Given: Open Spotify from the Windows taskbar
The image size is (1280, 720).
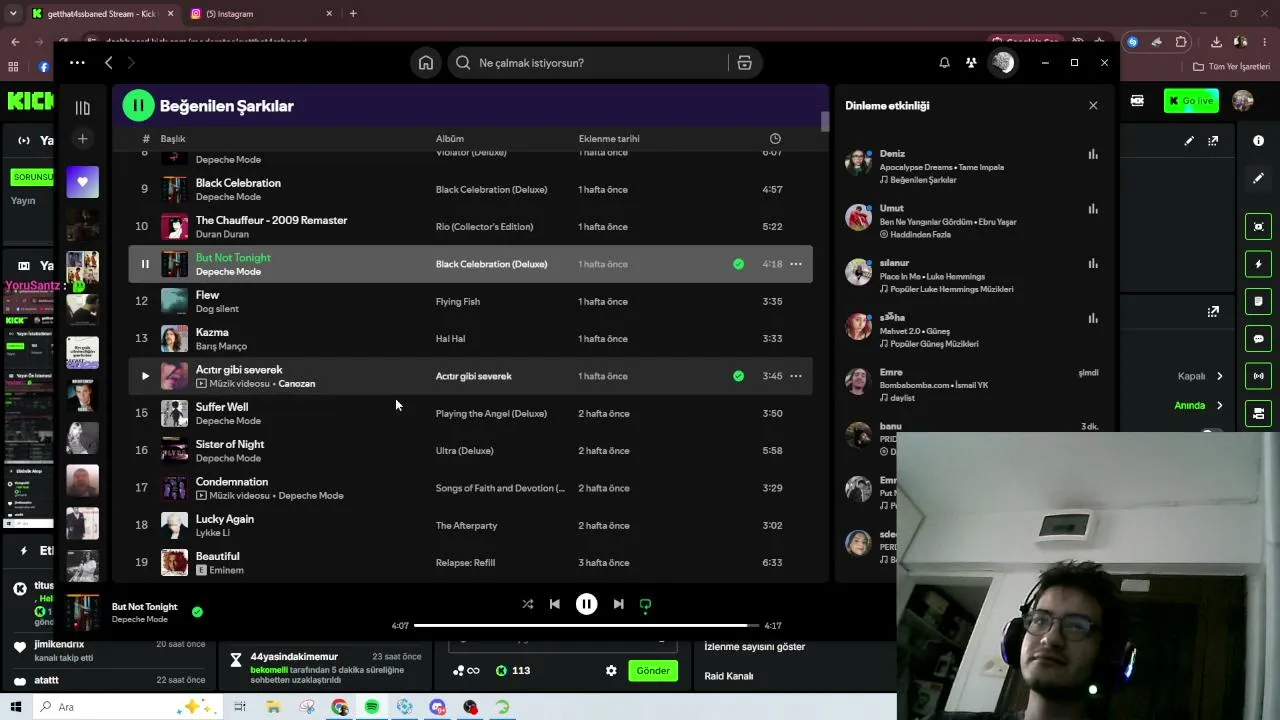Looking at the screenshot, I should coord(372,707).
